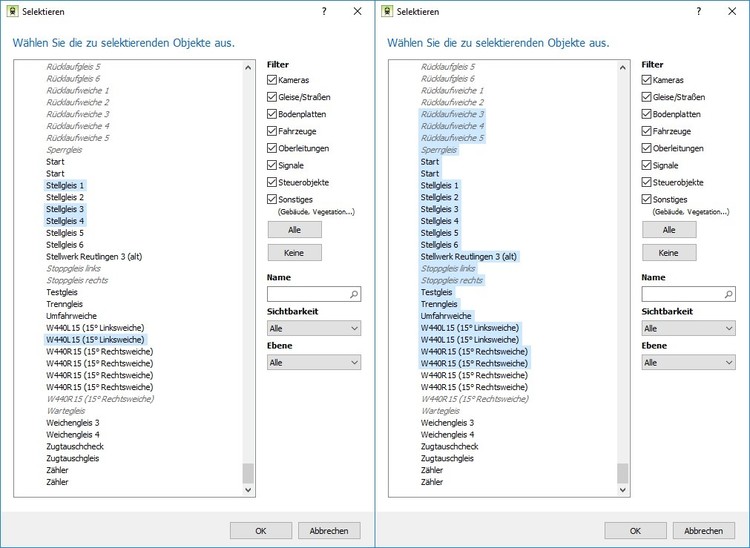
Task: Select Weichengleis 4 in right dialog list
Action: (x=447, y=435)
